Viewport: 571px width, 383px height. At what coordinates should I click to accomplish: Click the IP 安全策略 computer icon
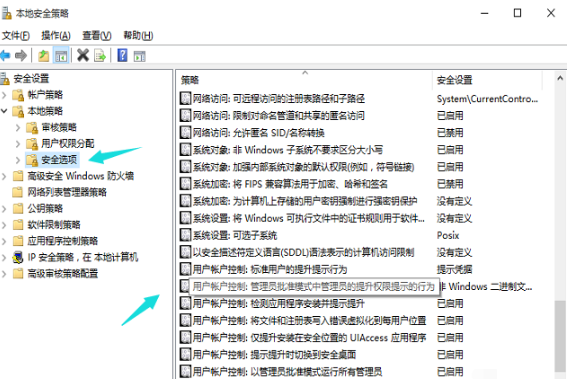18,257
